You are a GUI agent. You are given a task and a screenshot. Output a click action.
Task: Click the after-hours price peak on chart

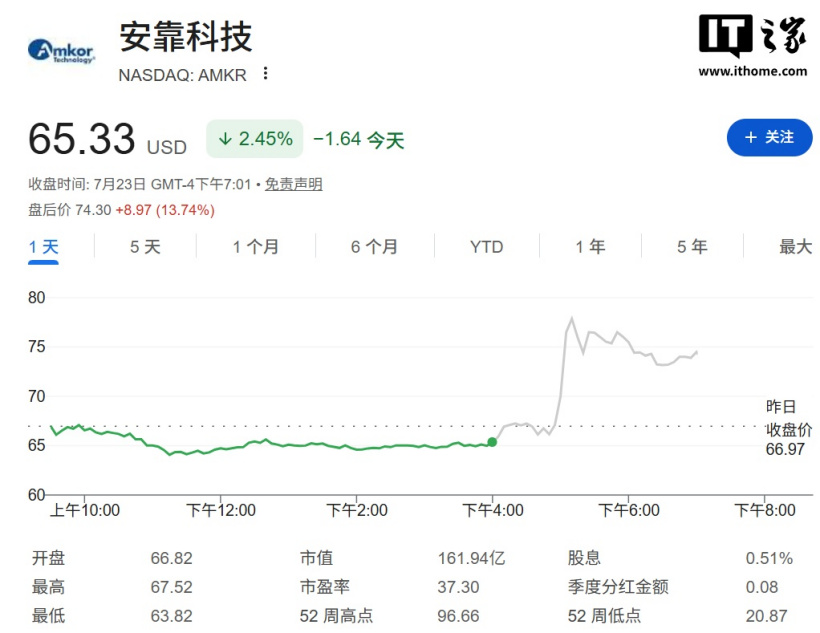pyautogui.click(x=572, y=318)
